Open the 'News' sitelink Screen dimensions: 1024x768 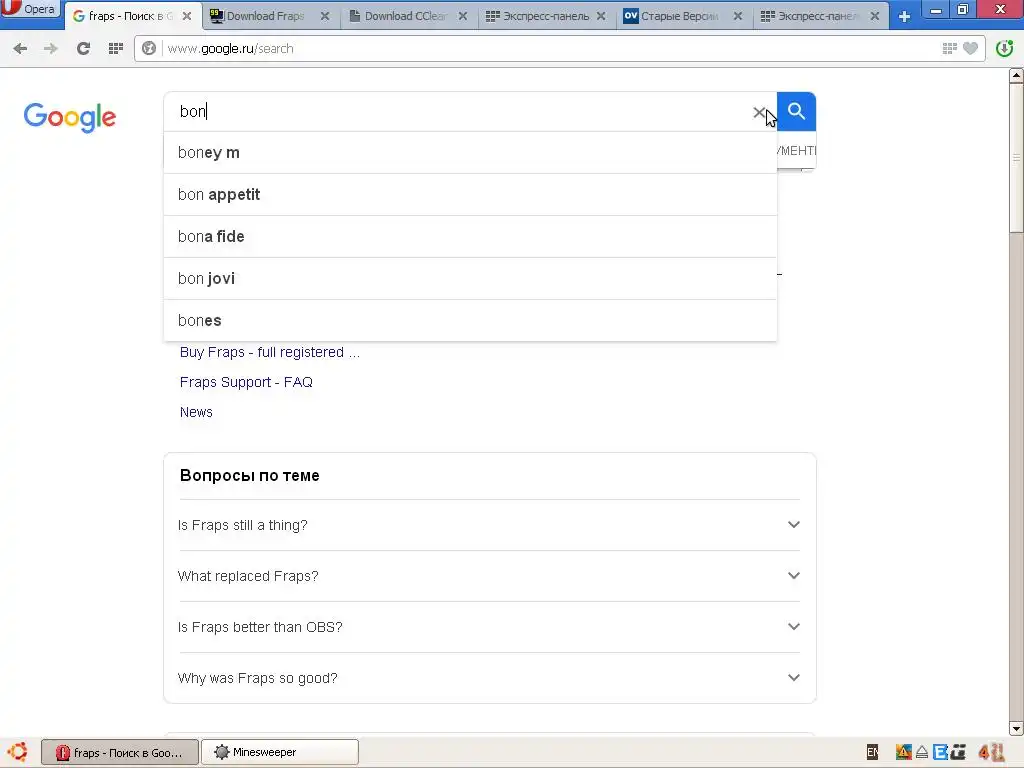(x=196, y=412)
